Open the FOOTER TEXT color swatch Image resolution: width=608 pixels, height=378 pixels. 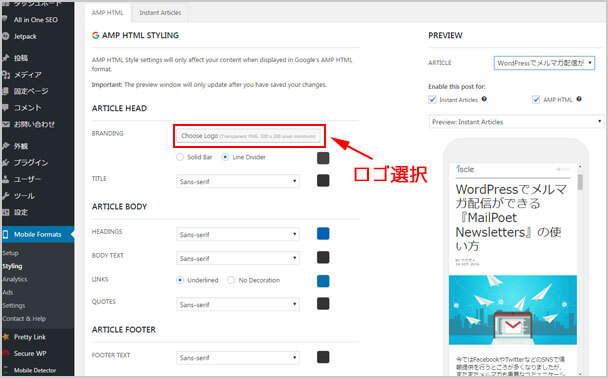[323, 357]
